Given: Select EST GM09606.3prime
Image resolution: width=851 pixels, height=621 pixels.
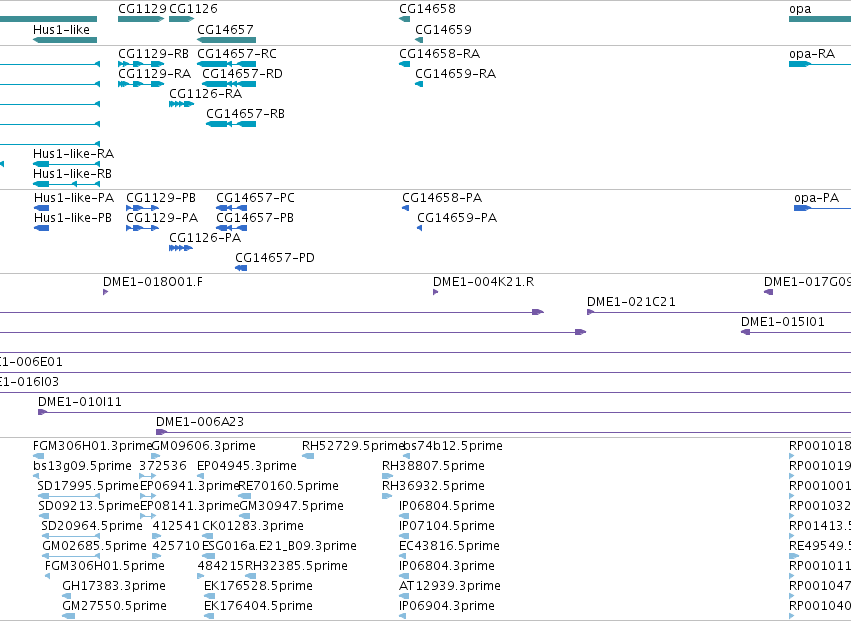Looking at the screenshot, I should pyautogui.click(x=204, y=446).
